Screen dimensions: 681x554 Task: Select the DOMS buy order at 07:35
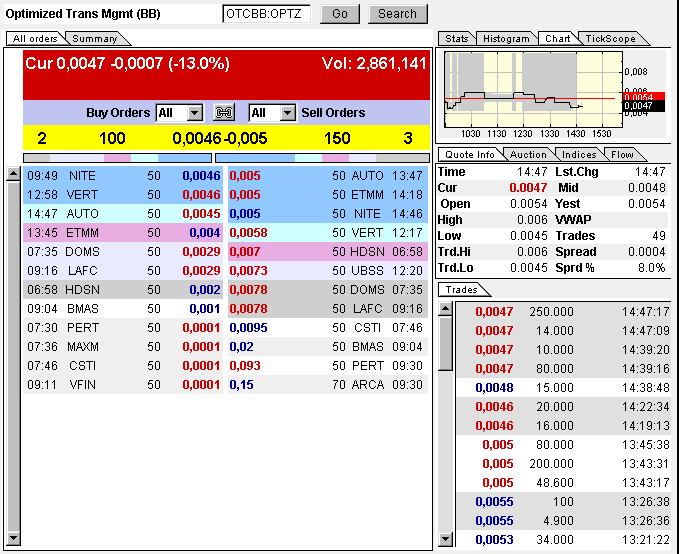(123, 251)
